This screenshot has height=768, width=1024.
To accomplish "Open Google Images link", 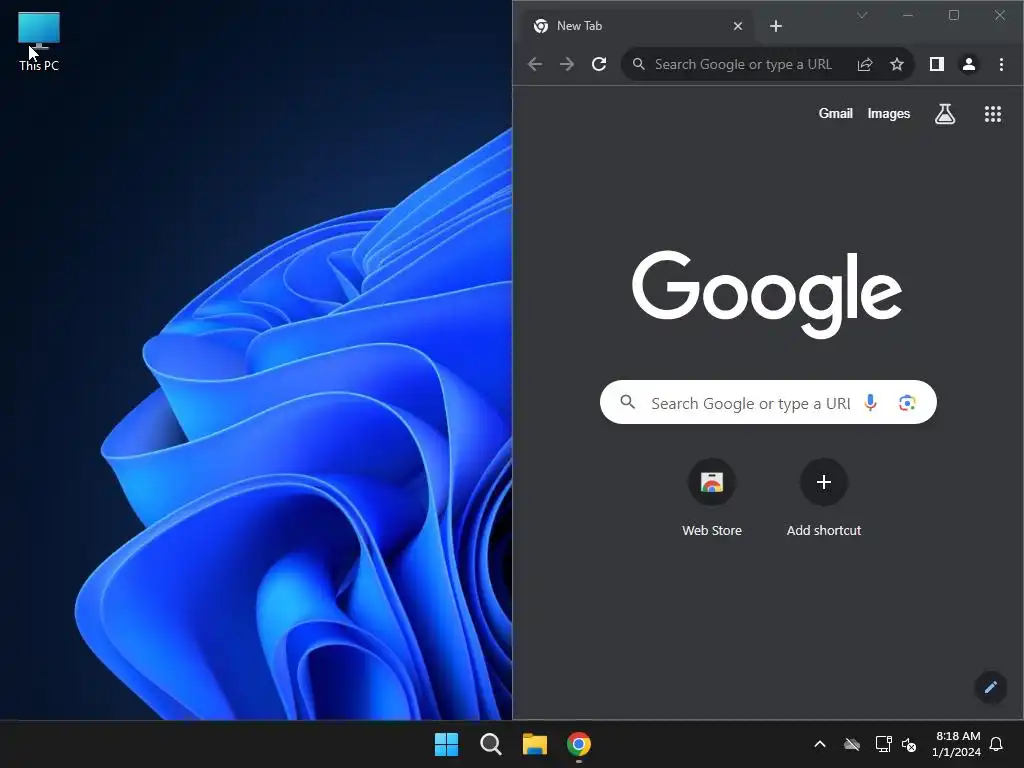I will [x=888, y=114].
